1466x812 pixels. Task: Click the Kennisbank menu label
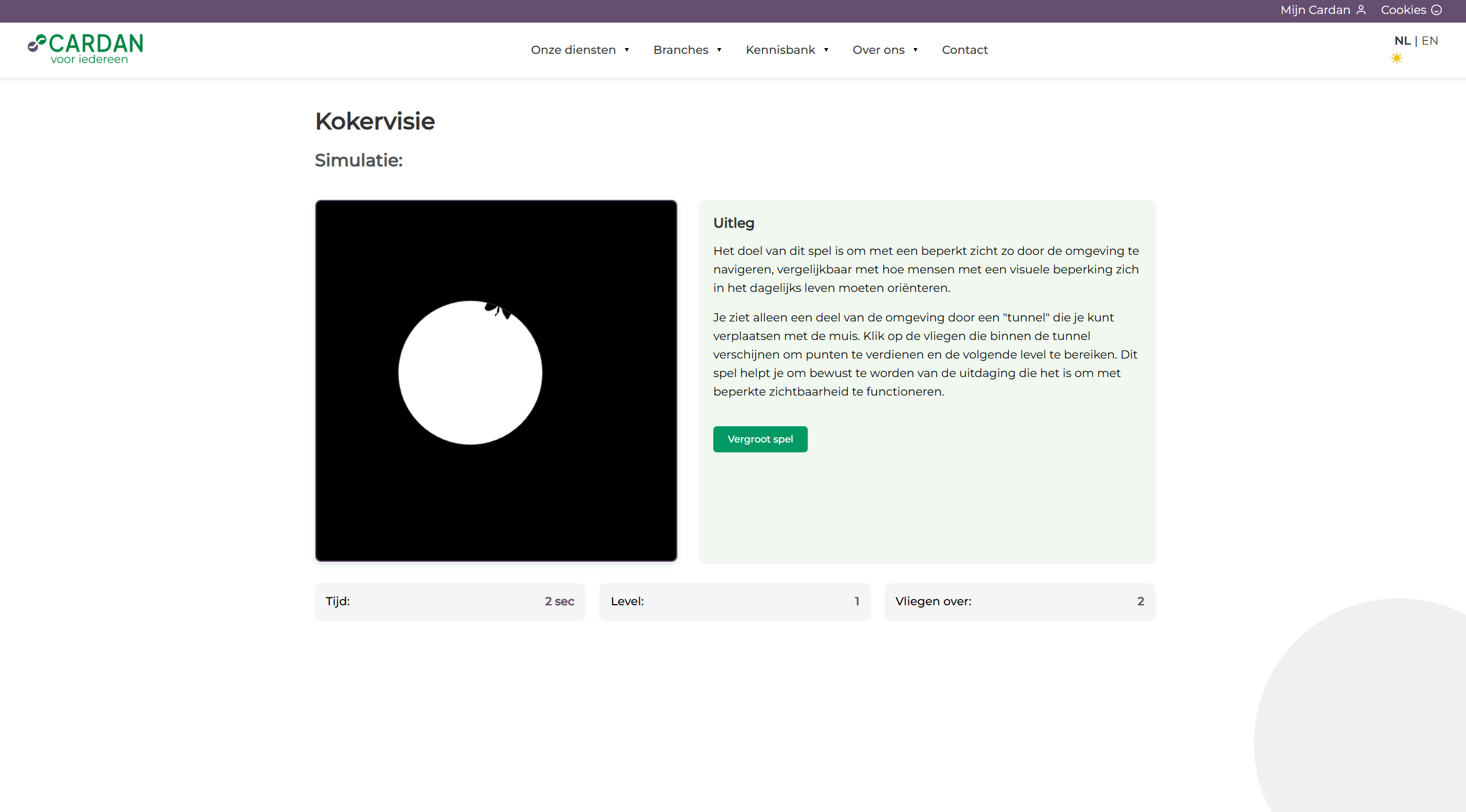(x=780, y=50)
